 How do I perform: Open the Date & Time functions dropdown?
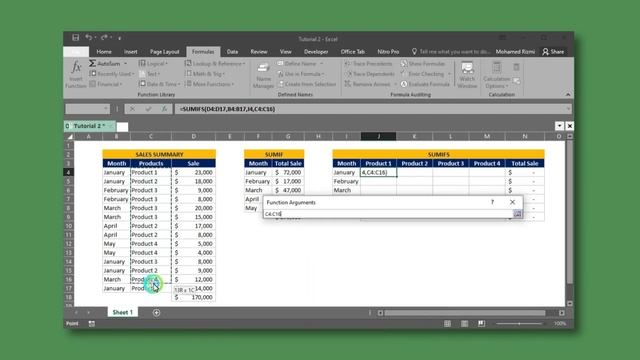tap(159, 84)
